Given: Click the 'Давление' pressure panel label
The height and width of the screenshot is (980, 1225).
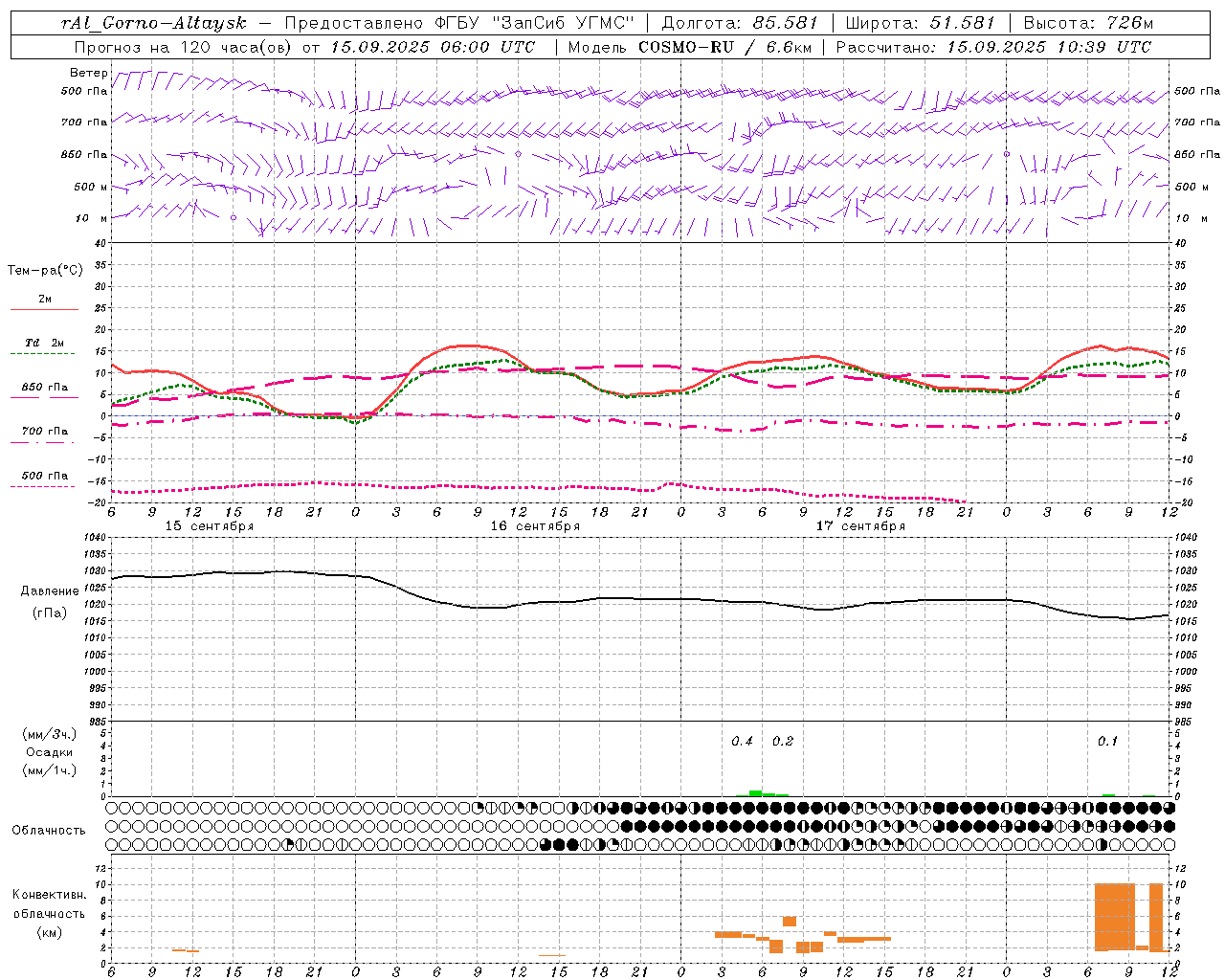Looking at the screenshot, I should point(50,591).
